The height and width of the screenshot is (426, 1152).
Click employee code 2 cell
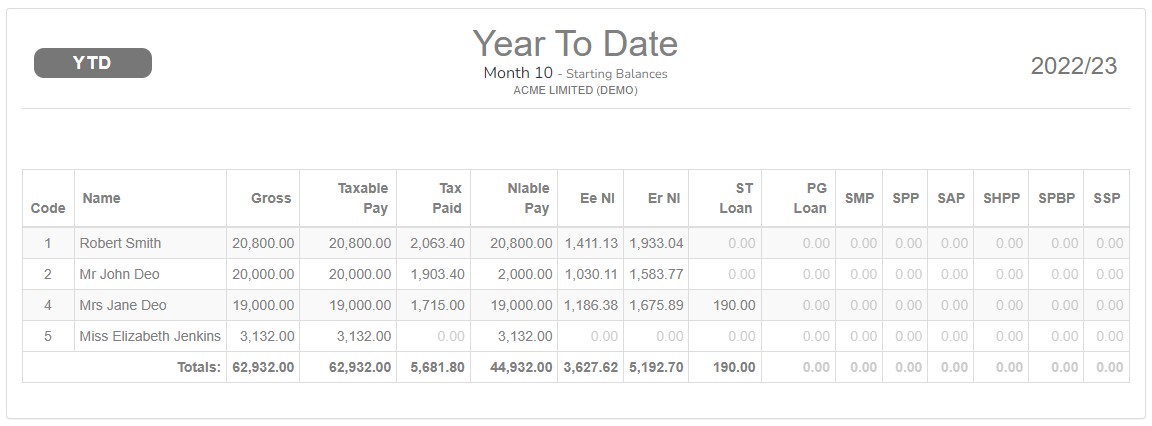[48, 274]
